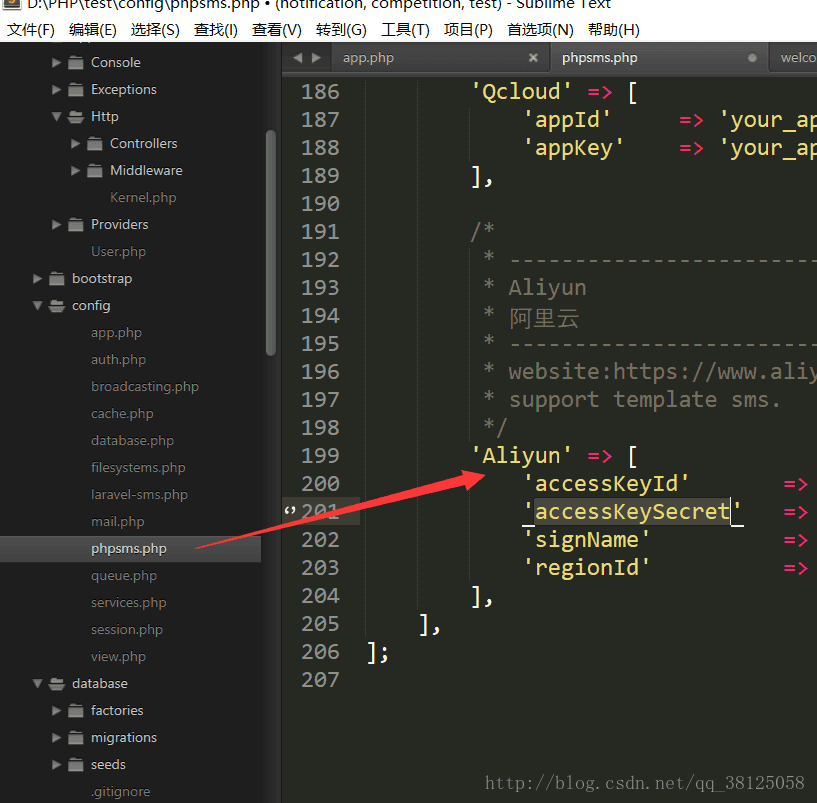The width and height of the screenshot is (817, 803).
Task: Click the sidebar vertical scrollbar
Action: coord(270,240)
